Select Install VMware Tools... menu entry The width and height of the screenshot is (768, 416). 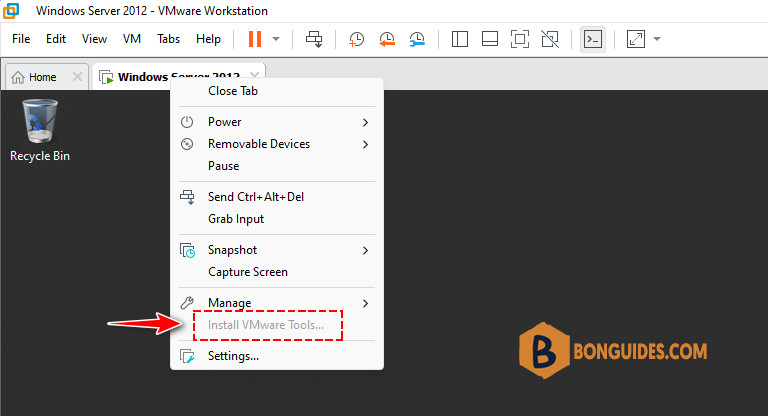[x=277, y=325]
